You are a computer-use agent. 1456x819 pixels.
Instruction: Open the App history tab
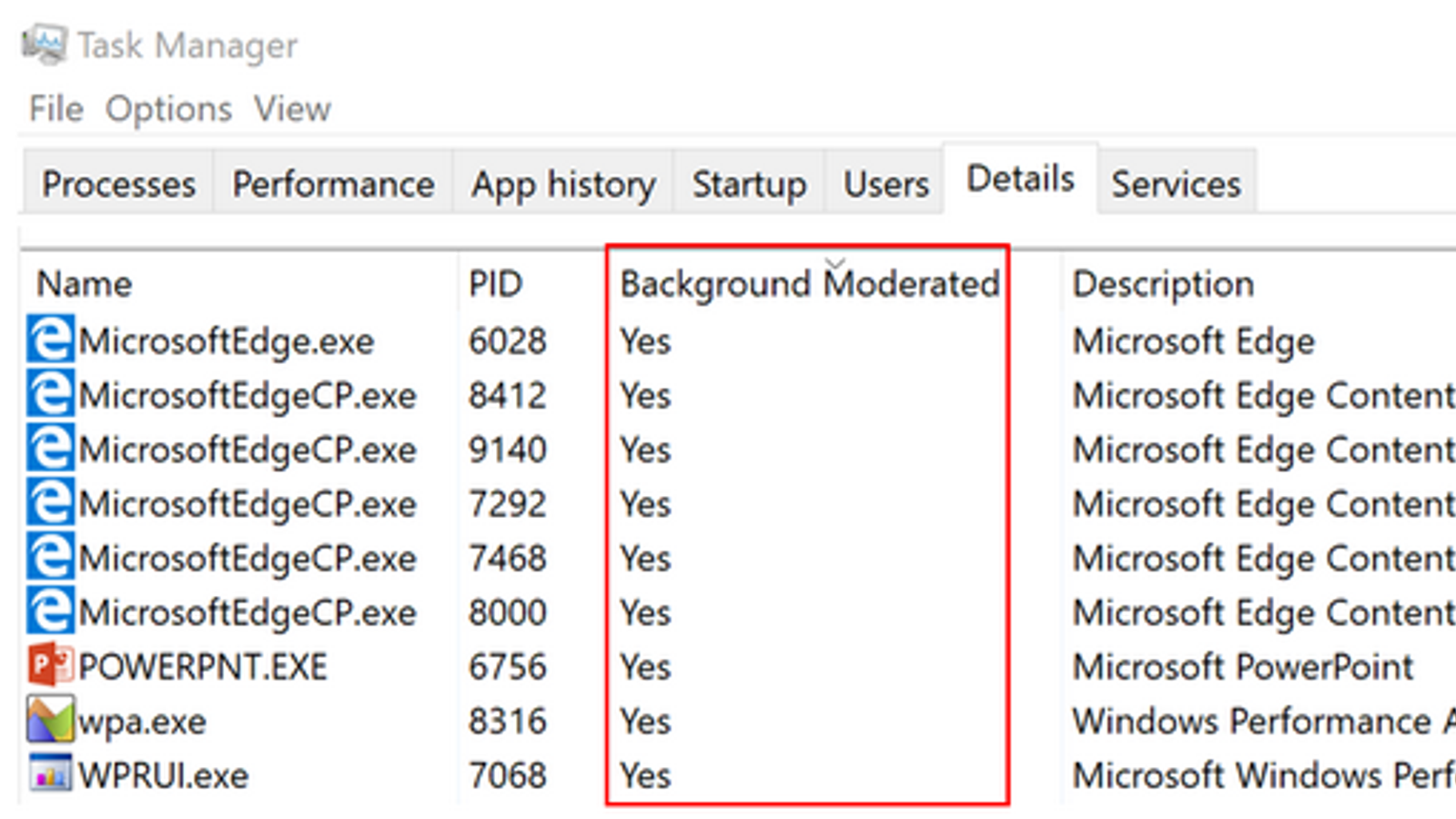tap(563, 184)
